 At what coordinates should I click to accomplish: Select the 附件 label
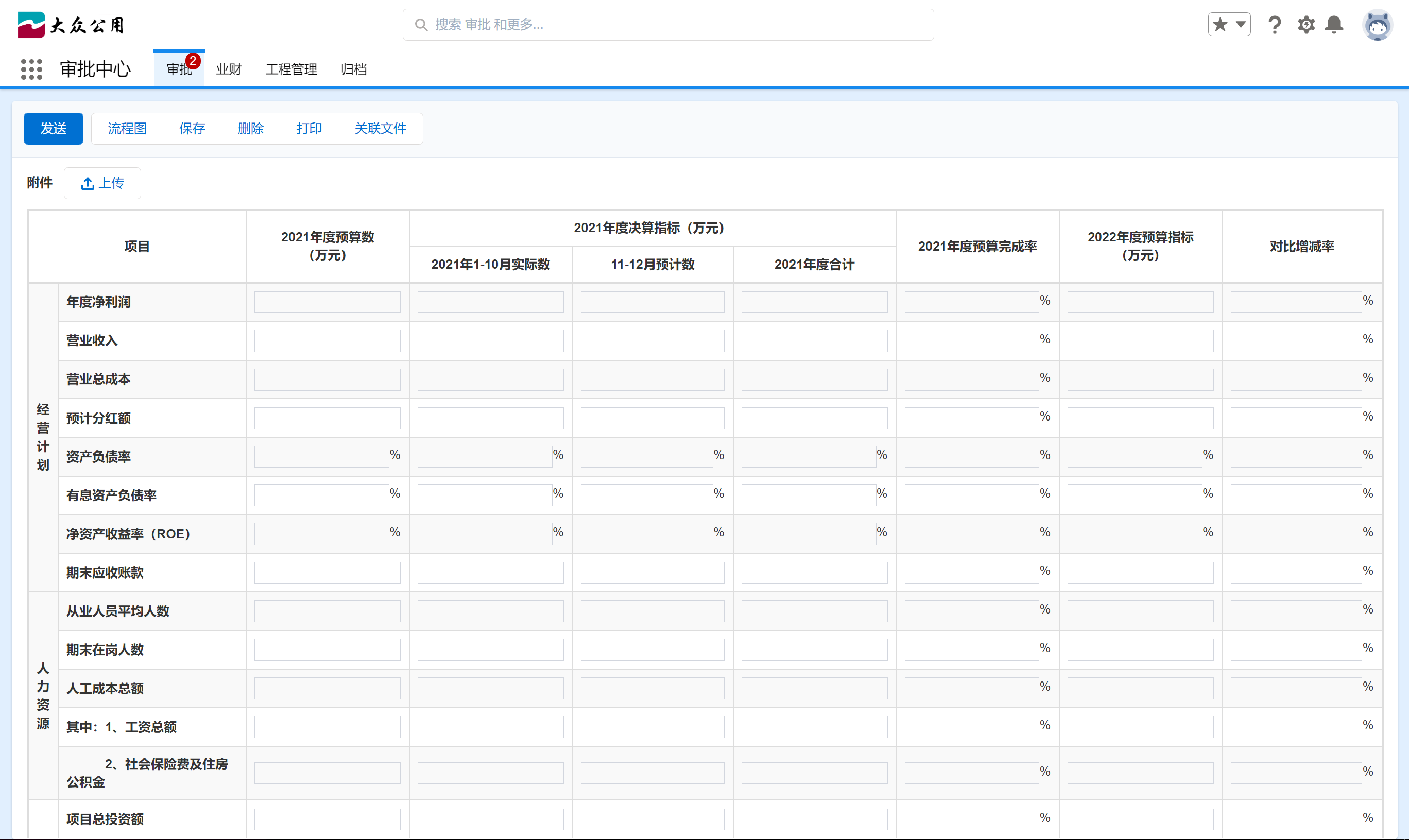coord(40,183)
